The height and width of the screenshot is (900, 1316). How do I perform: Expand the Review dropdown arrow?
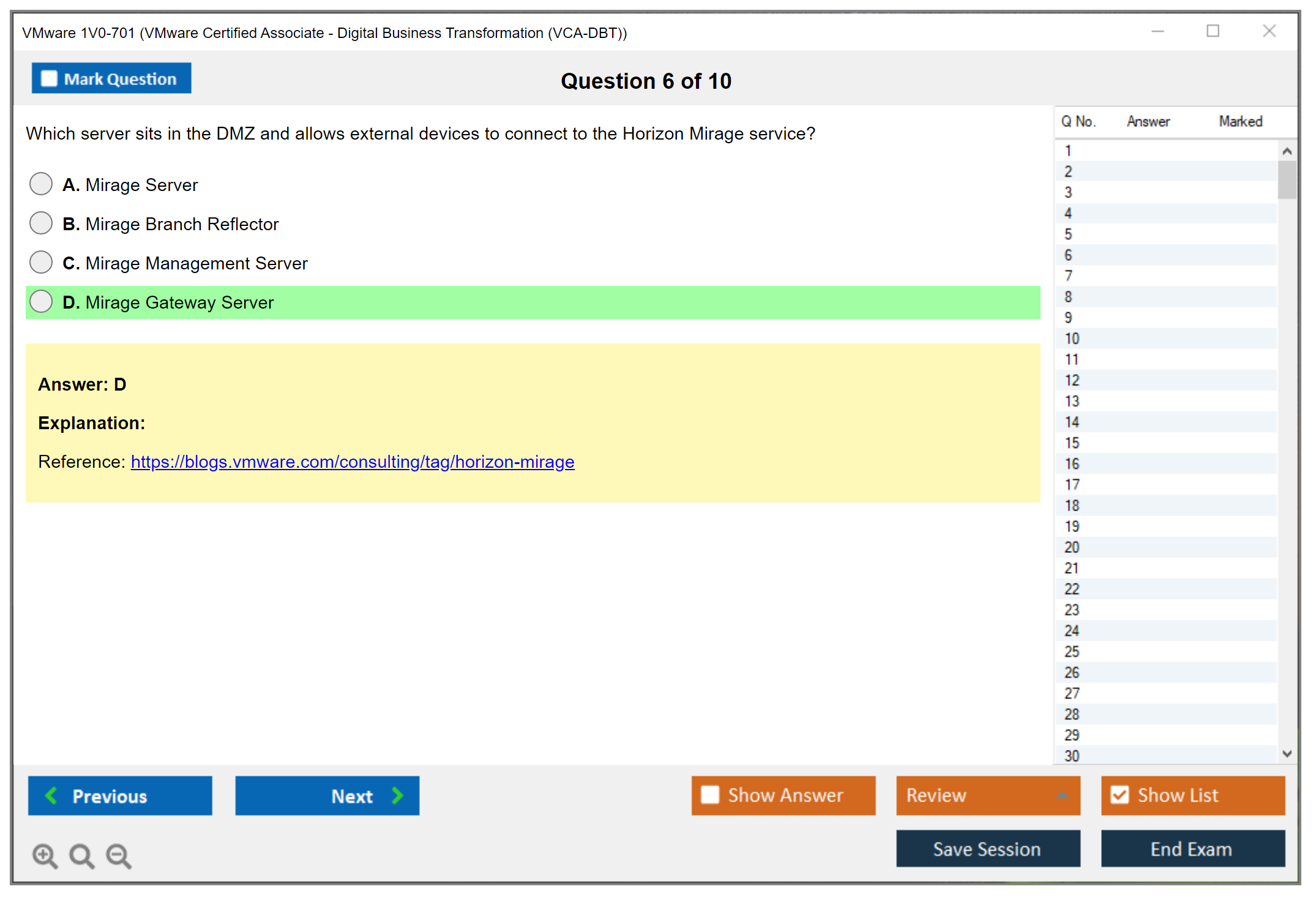tap(1062, 795)
